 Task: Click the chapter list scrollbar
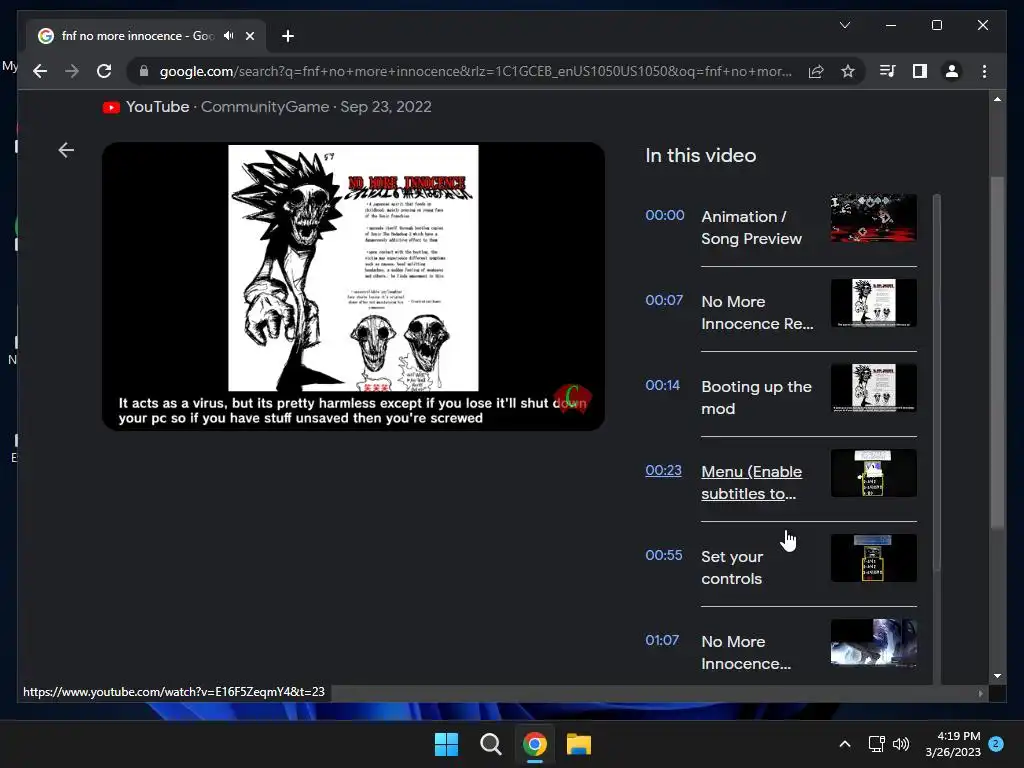pos(937,382)
